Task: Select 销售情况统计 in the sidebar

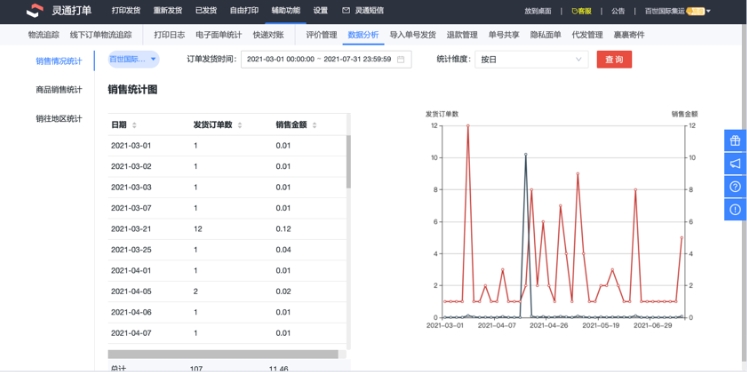Action: (x=59, y=61)
